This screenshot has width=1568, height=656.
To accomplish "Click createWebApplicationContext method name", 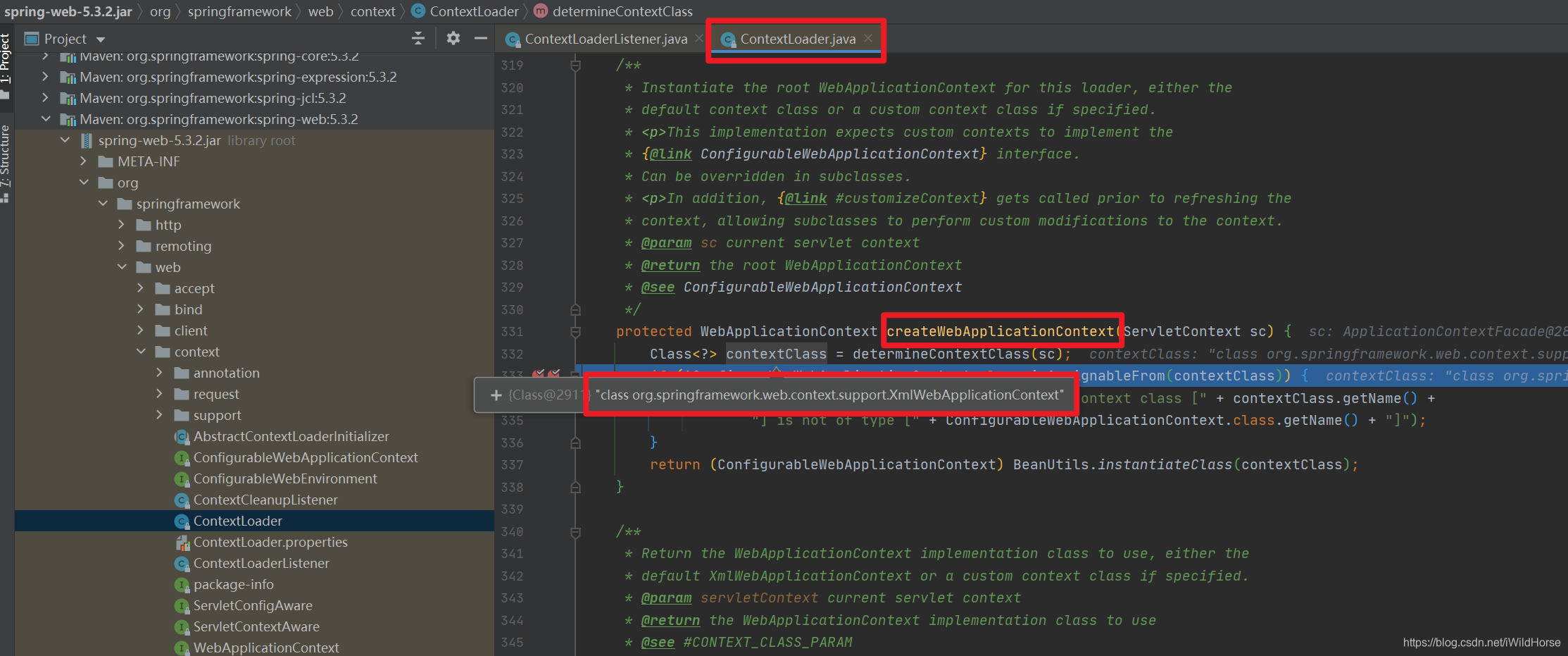I will [1000, 331].
